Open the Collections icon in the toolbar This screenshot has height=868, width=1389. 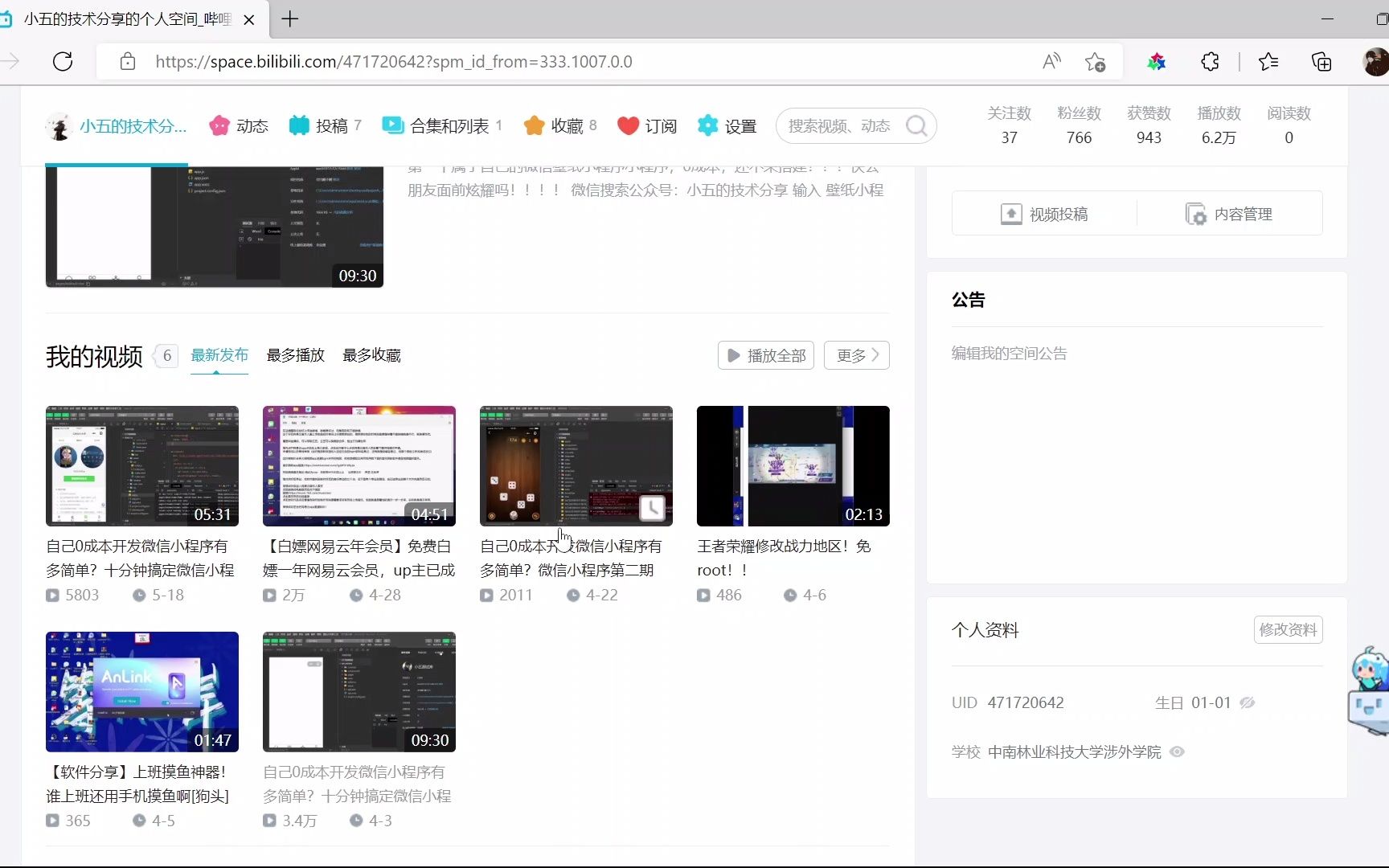(1321, 62)
